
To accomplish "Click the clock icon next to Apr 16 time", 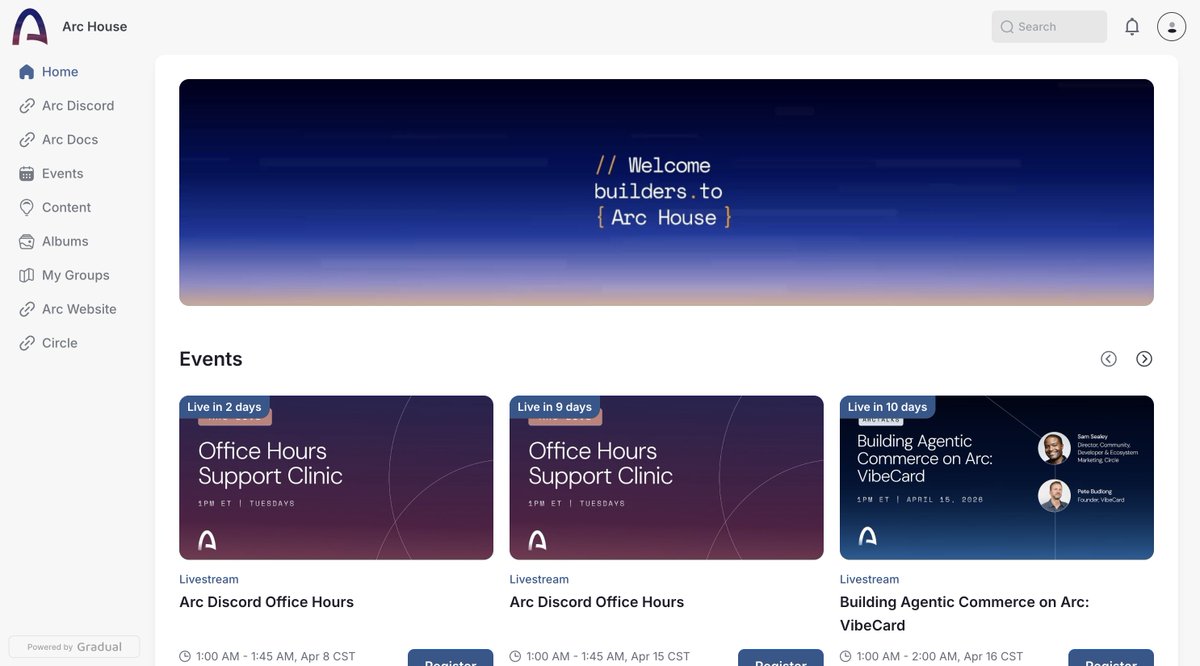I will pyautogui.click(x=845, y=657).
